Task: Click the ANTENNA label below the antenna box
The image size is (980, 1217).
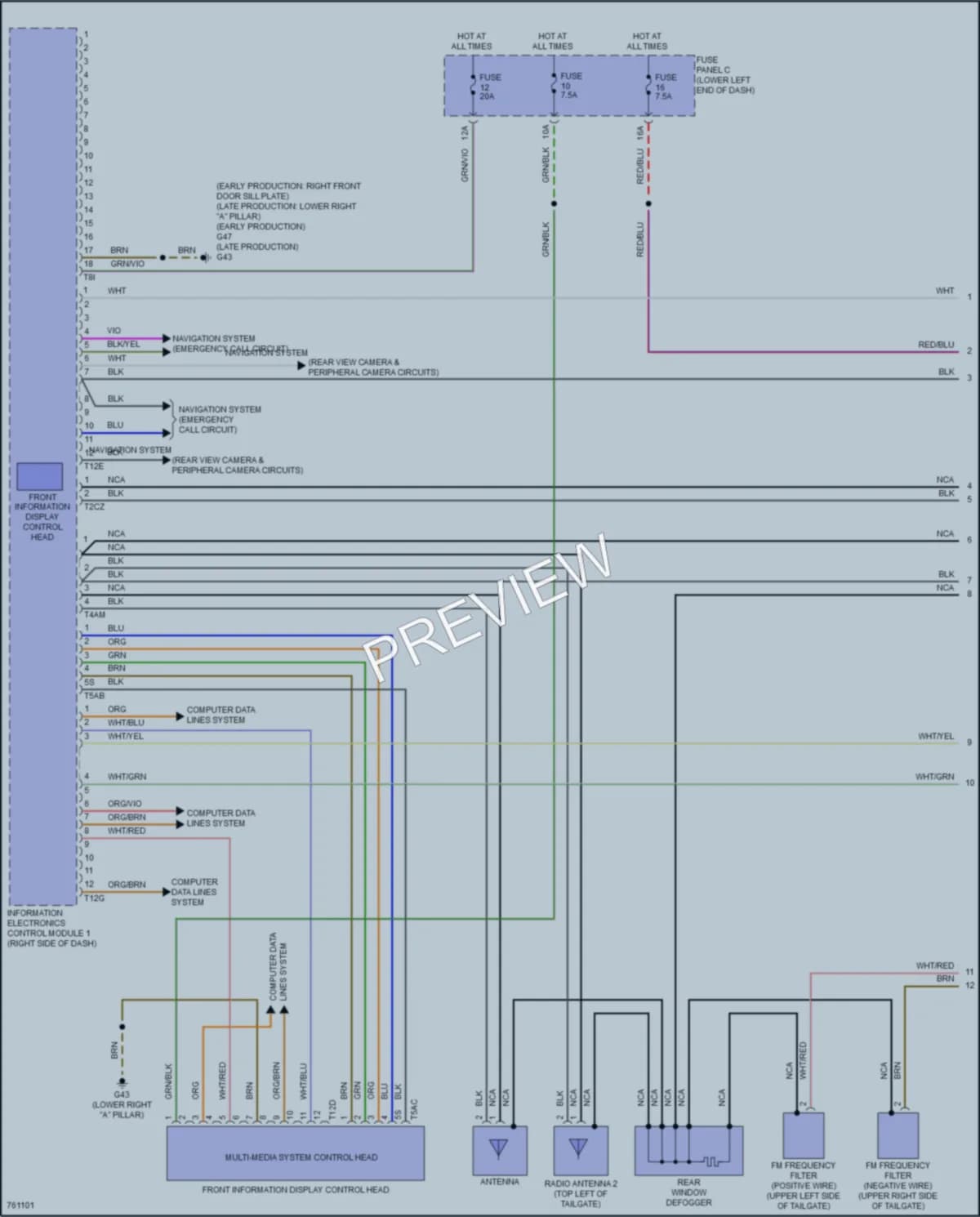Action: click(x=499, y=1182)
